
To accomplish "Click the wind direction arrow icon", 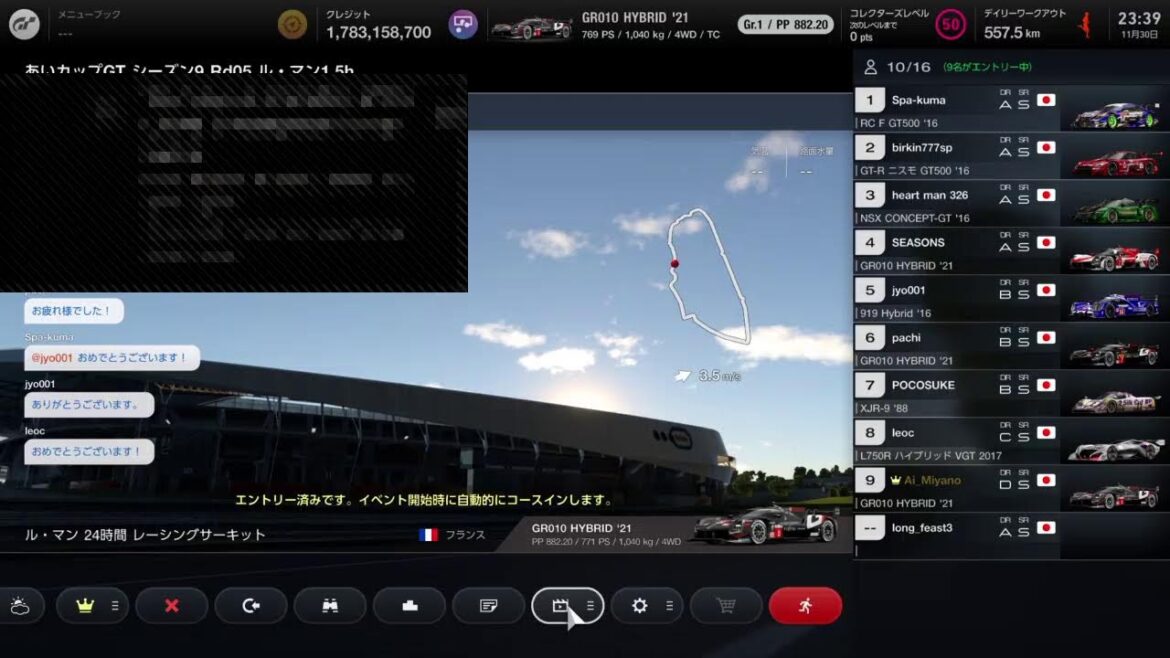I will click(x=683, y=375).
